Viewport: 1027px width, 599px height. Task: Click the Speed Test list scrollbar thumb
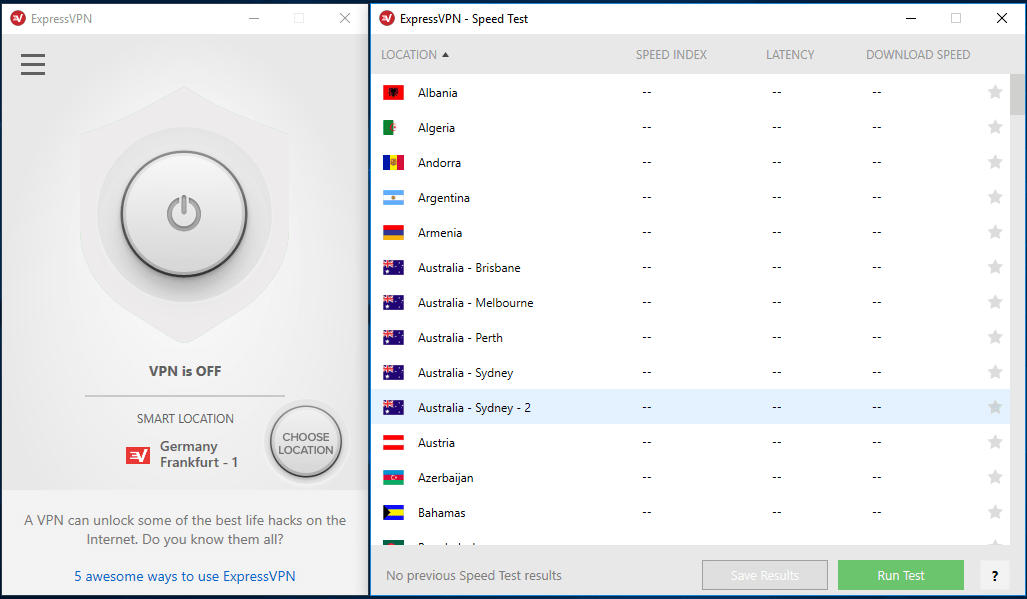tap(1017, 94)
